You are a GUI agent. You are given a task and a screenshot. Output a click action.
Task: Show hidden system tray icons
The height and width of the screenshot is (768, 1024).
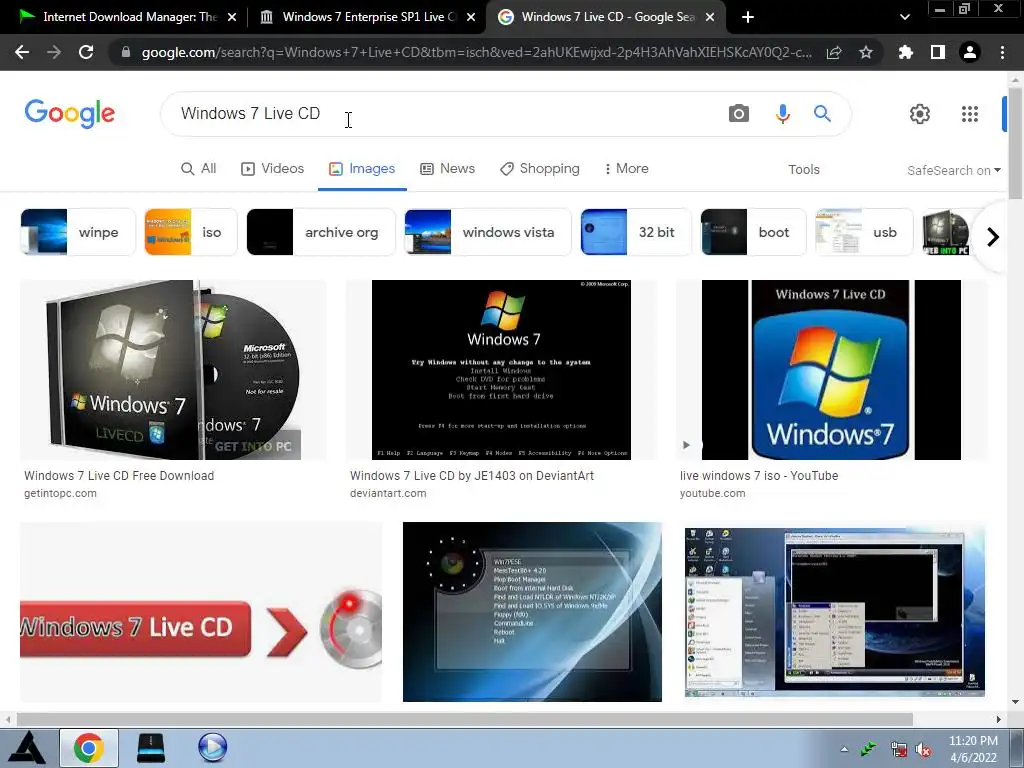pos(844,749)
